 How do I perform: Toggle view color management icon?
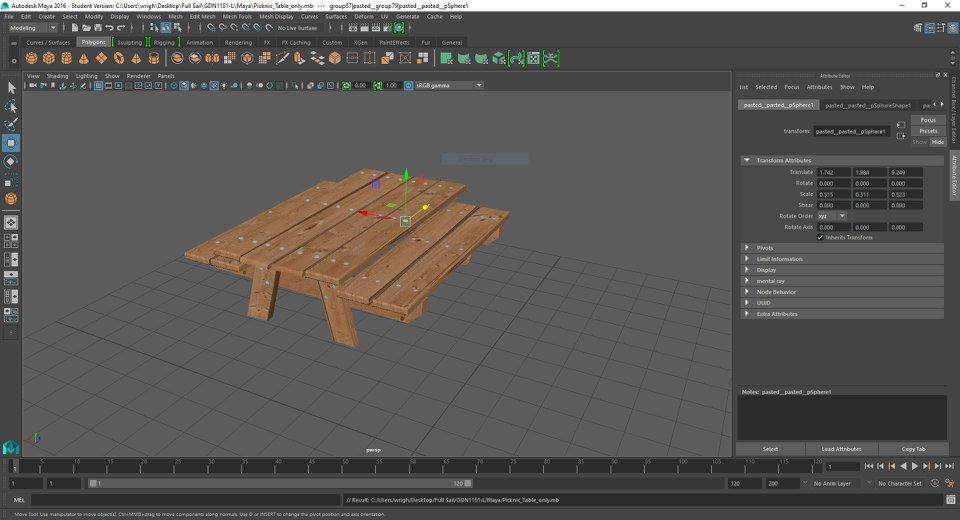[x=408, y=86]
